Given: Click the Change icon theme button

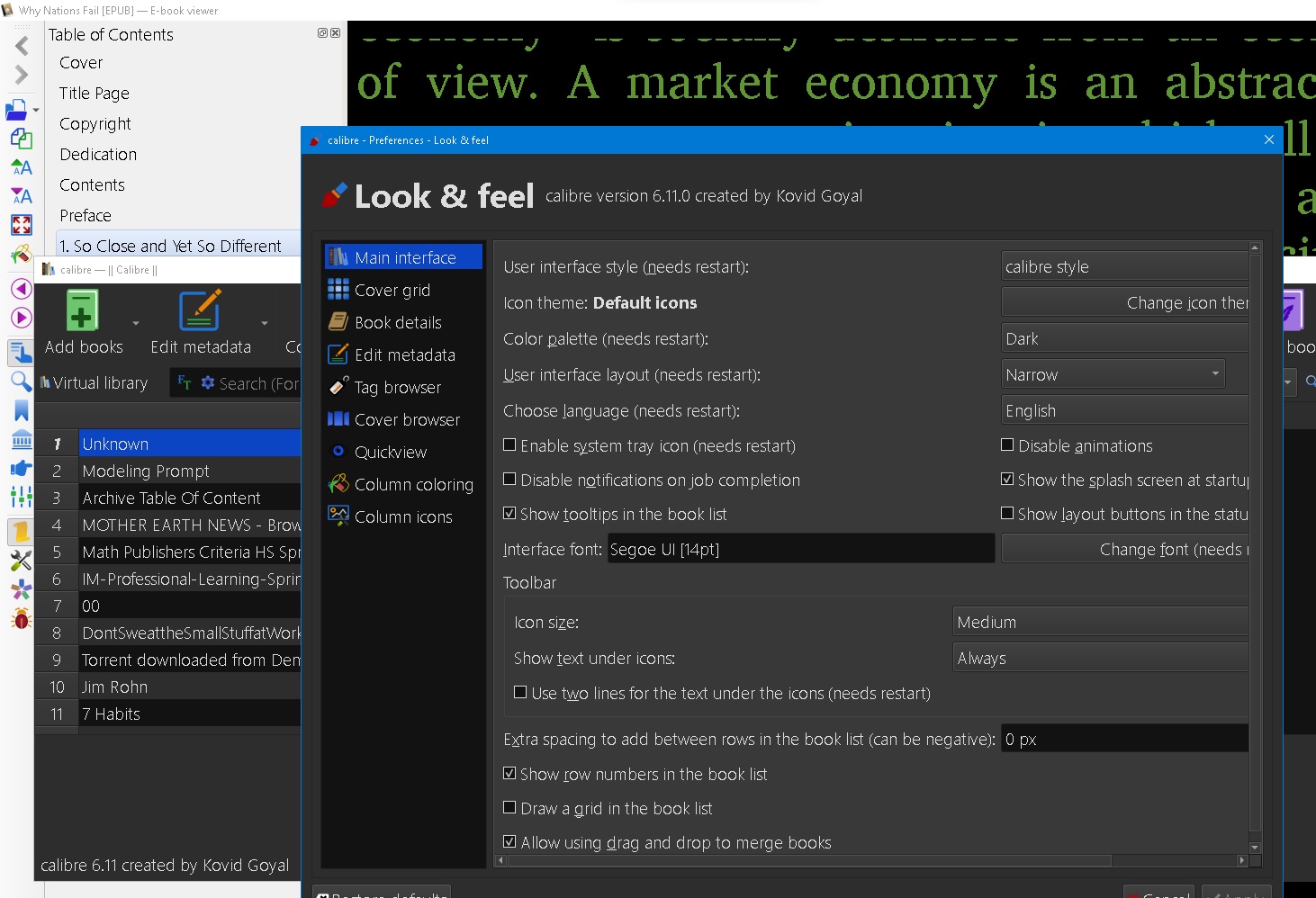Looking at the screenshot, I should [x=1125, y=302].
